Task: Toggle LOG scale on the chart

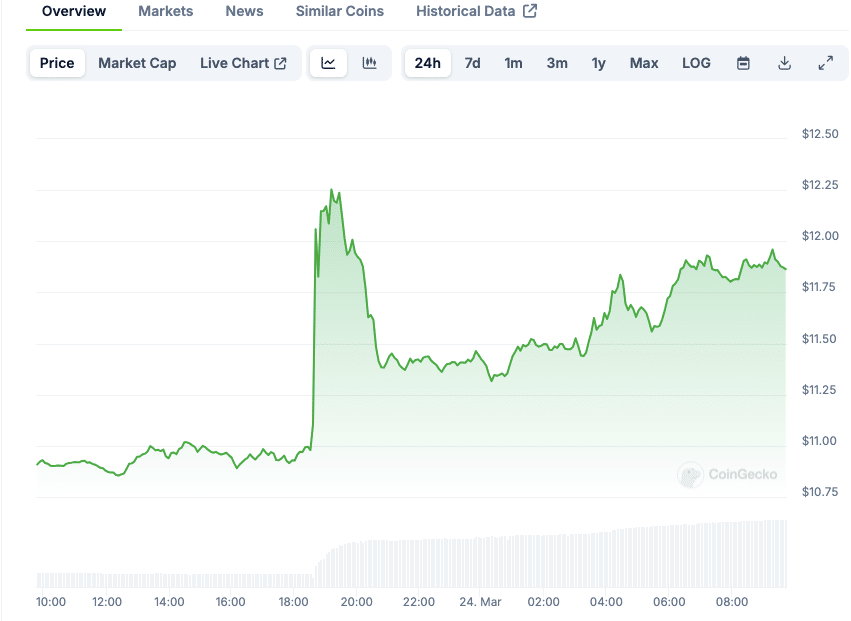Action: point(696,63)
